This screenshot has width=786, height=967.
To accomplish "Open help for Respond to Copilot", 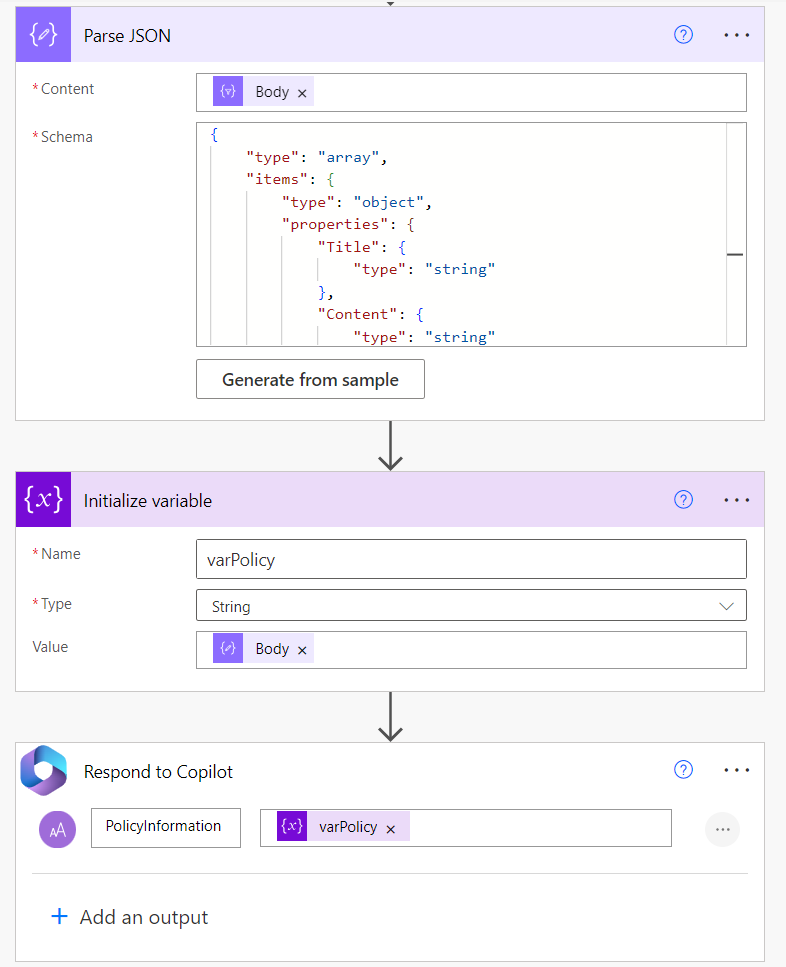I will (683, 770).
